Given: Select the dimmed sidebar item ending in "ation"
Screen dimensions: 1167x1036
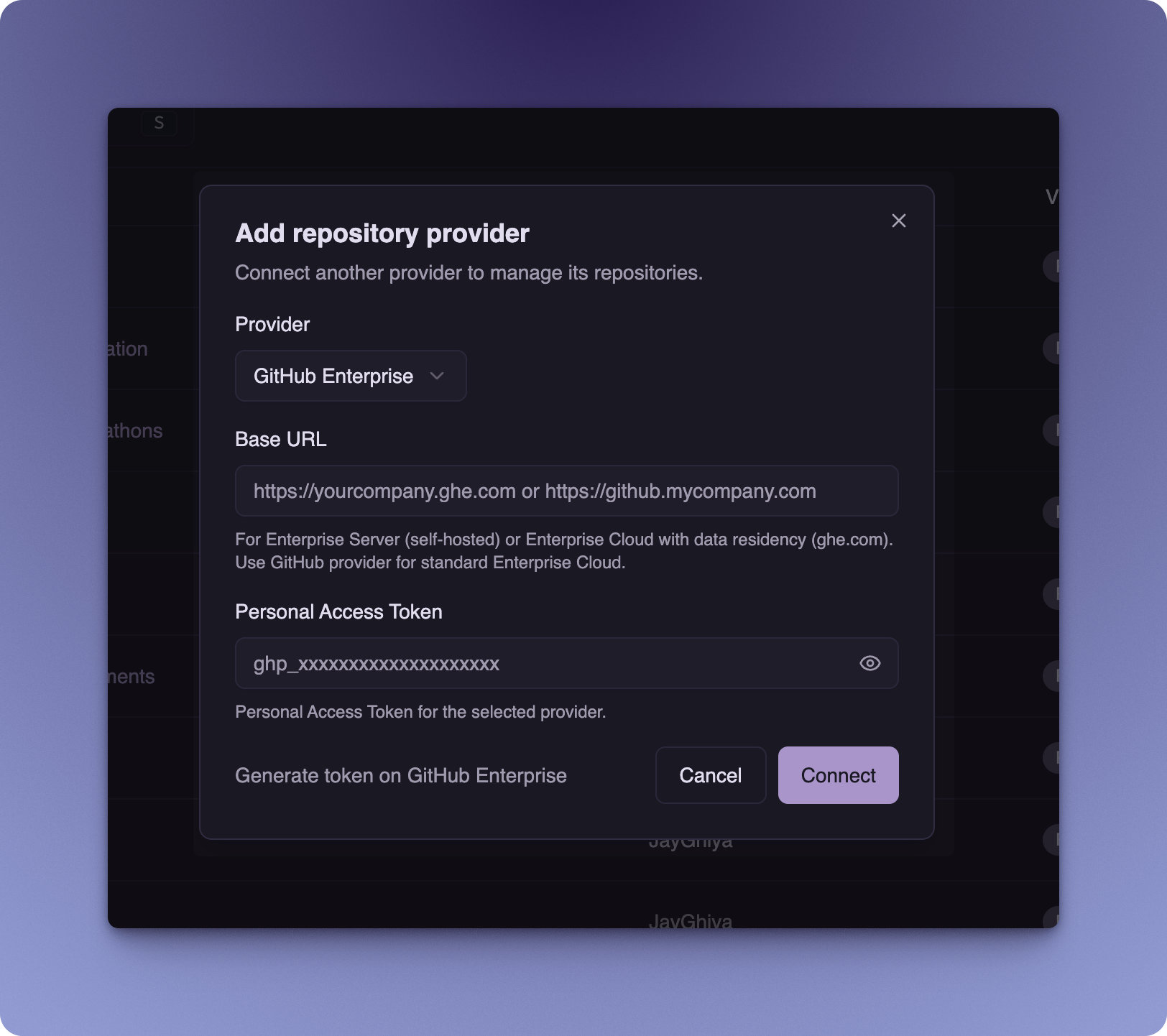Looking at the screenshot, I should coord(128,348).
